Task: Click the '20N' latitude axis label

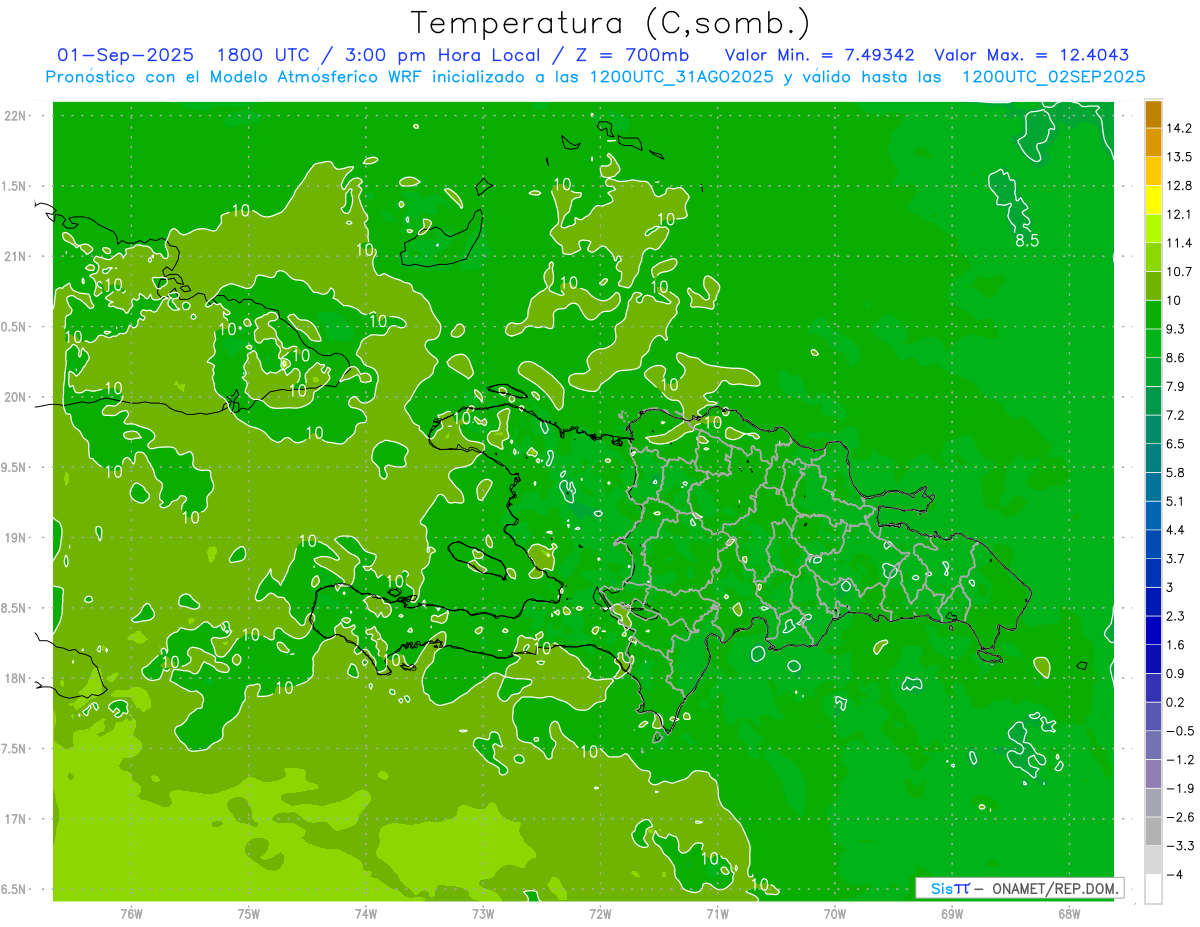Action: 16,397
